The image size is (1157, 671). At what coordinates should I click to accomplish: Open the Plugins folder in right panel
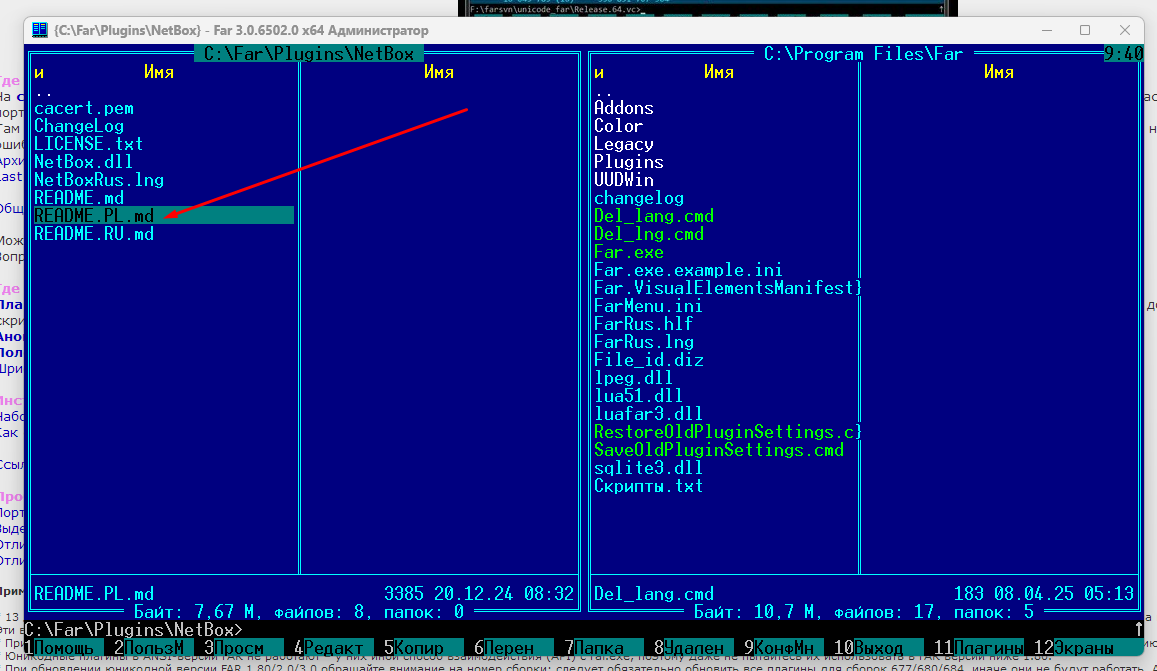628,162
